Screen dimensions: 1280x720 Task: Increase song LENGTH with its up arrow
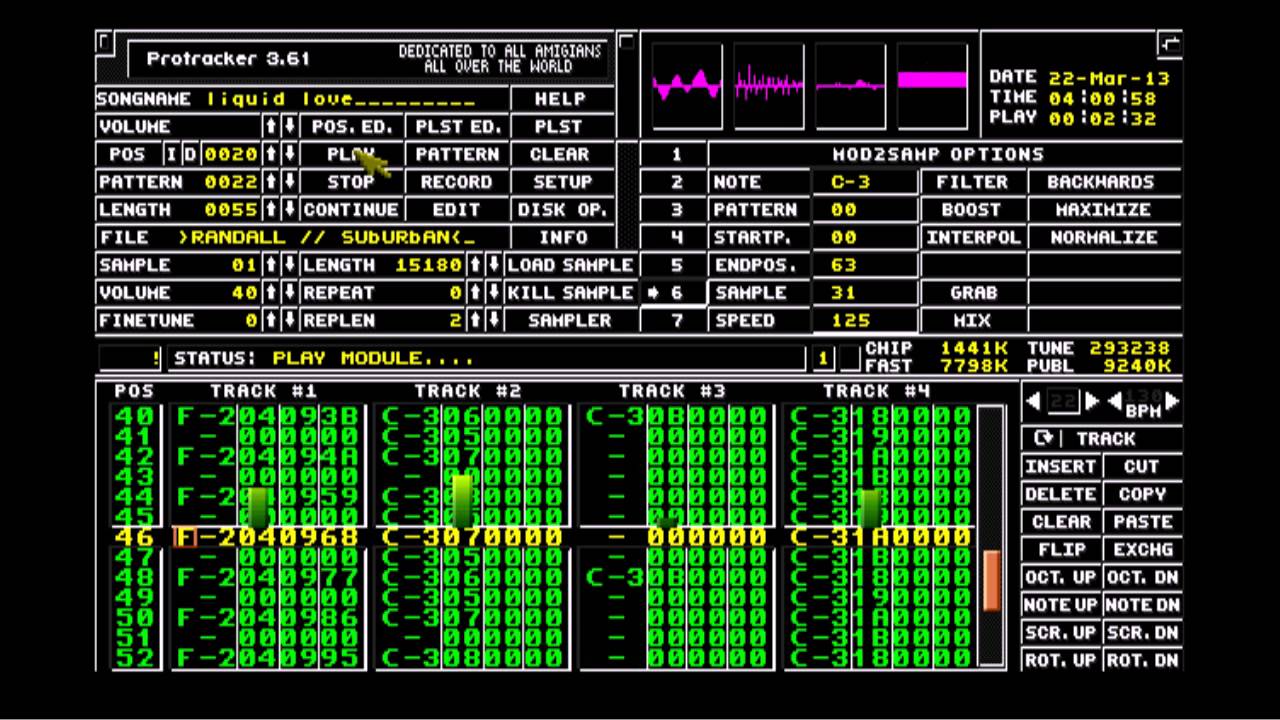pos(270,210)
